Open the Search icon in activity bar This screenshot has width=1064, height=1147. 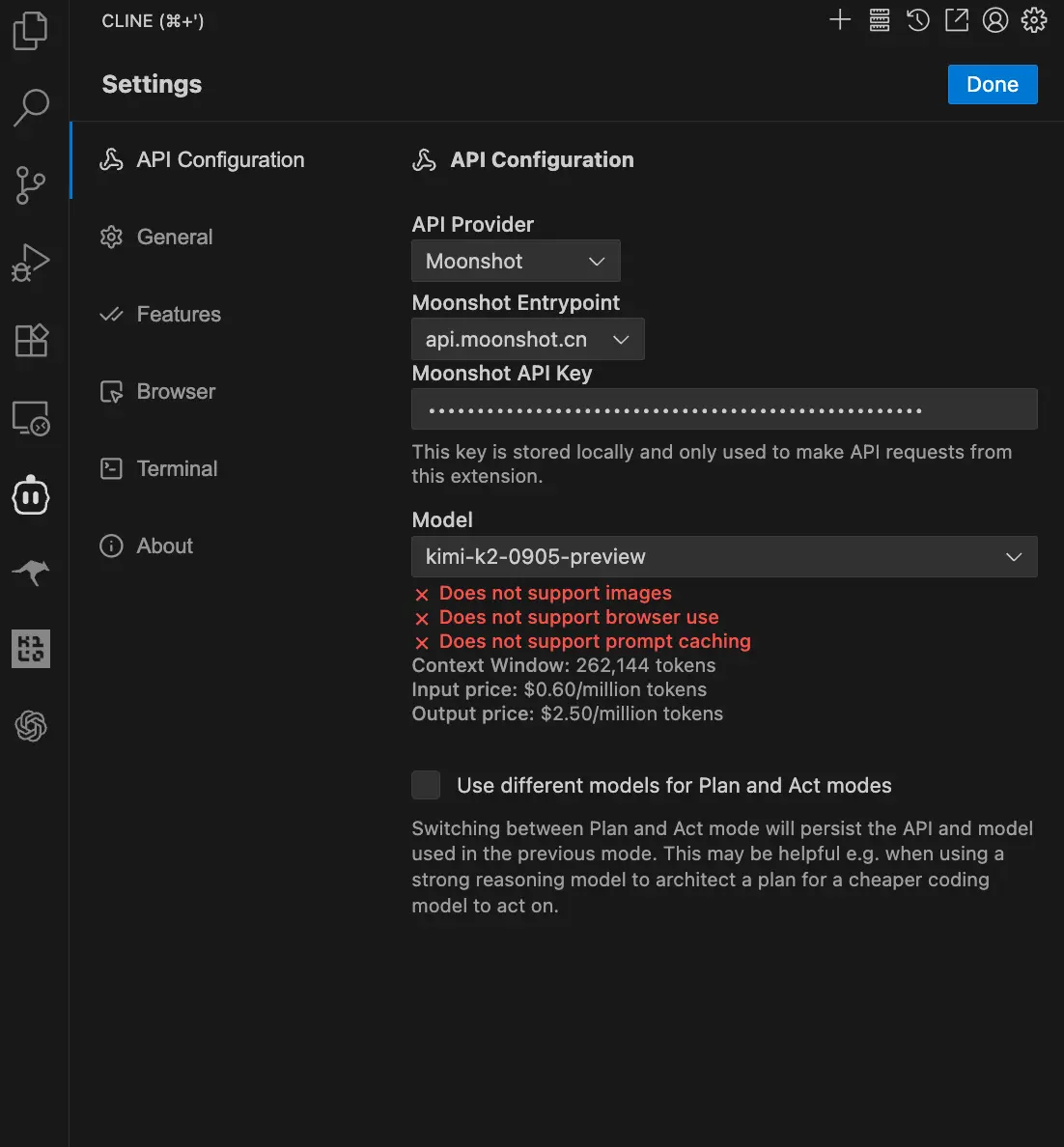pos(31,107)
